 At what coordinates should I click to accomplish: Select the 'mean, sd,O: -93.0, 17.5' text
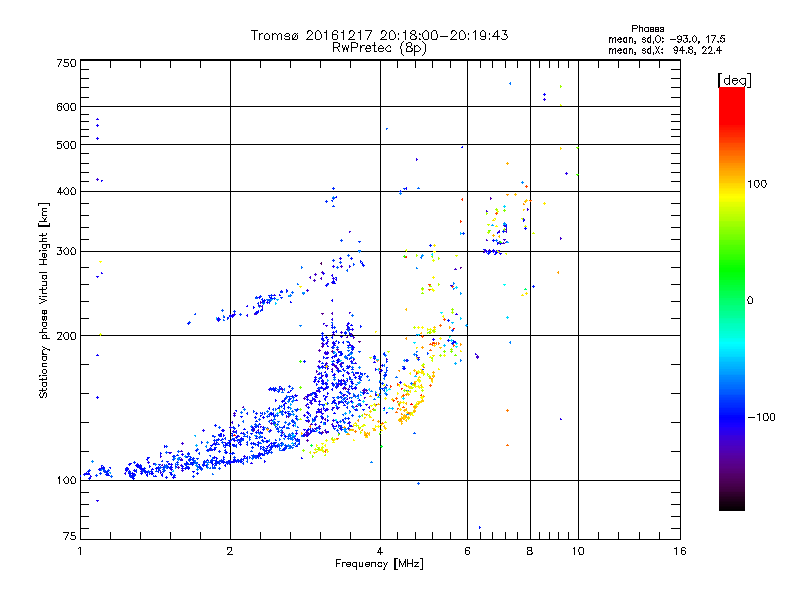pos(666,39)
